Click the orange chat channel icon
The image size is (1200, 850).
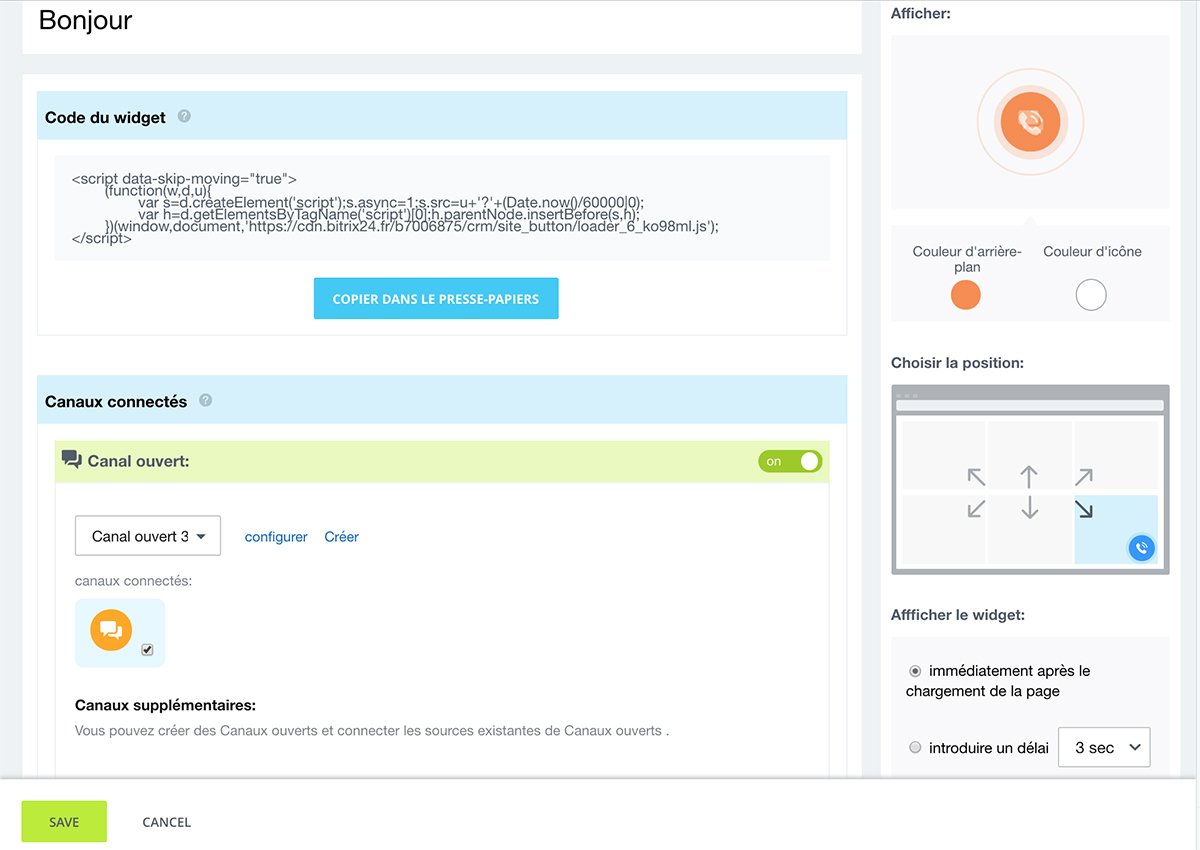click(111, 629)
